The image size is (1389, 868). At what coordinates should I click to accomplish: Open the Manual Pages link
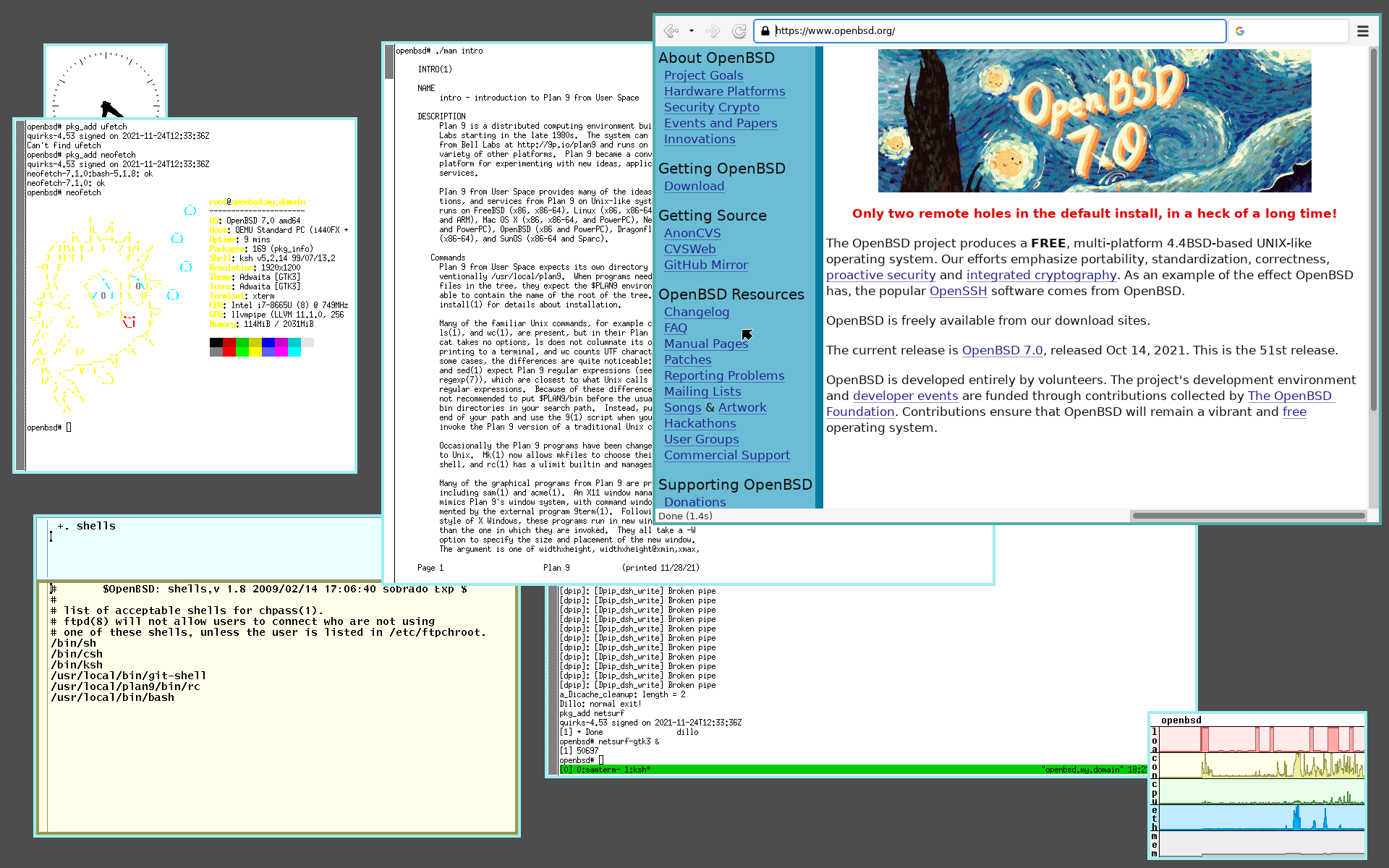tap(706, 344)
